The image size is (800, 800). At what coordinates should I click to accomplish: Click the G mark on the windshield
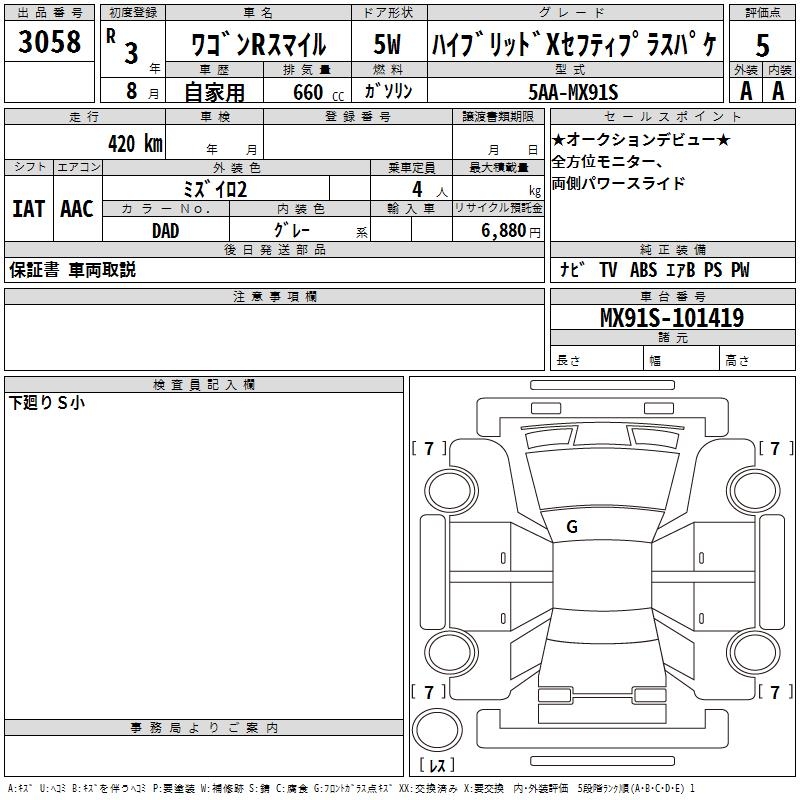[572, 527]
